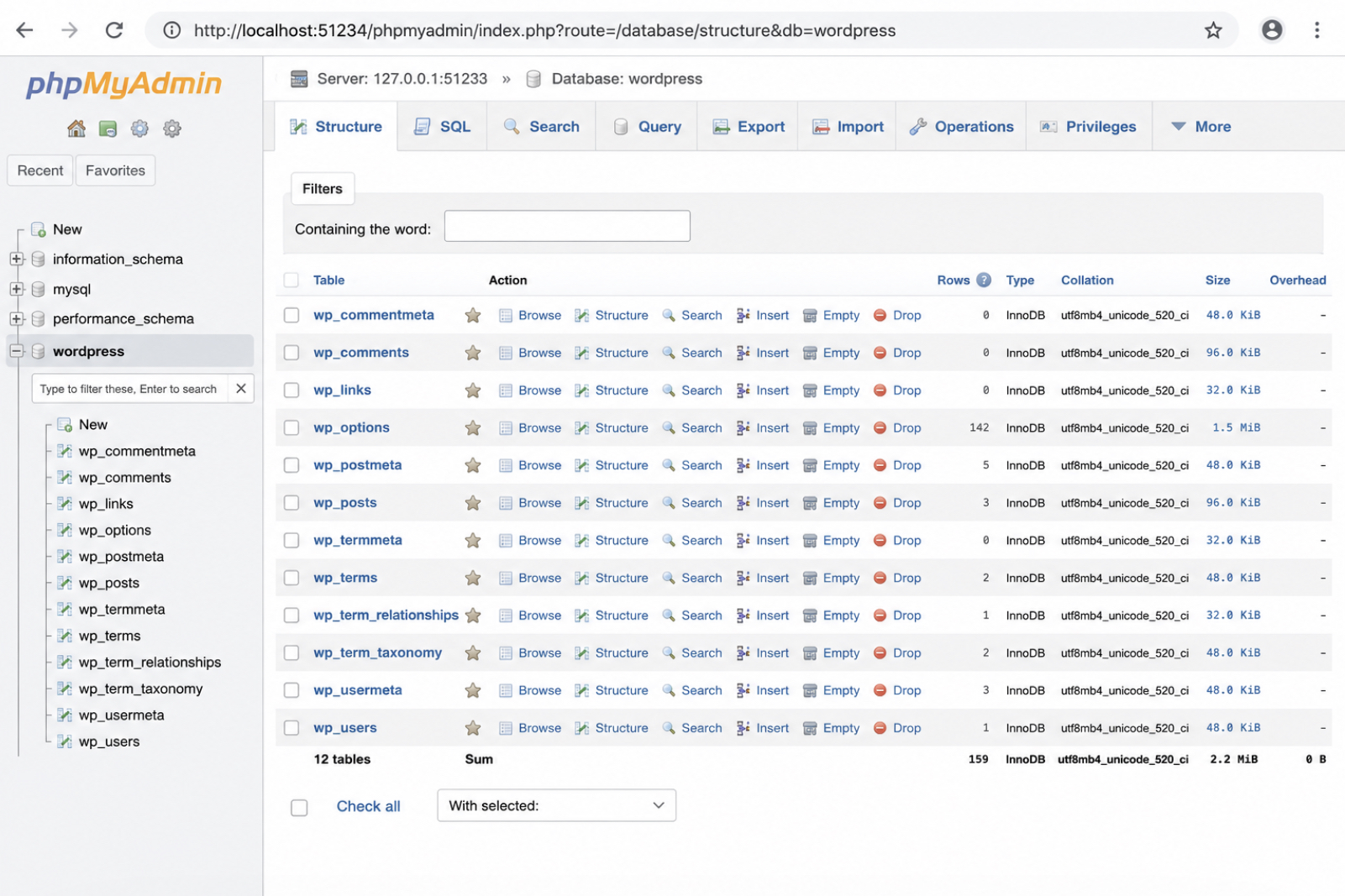
Task: Check the wp_terms row checkbox
Action: pyautogui.click(x=292, y=578)
